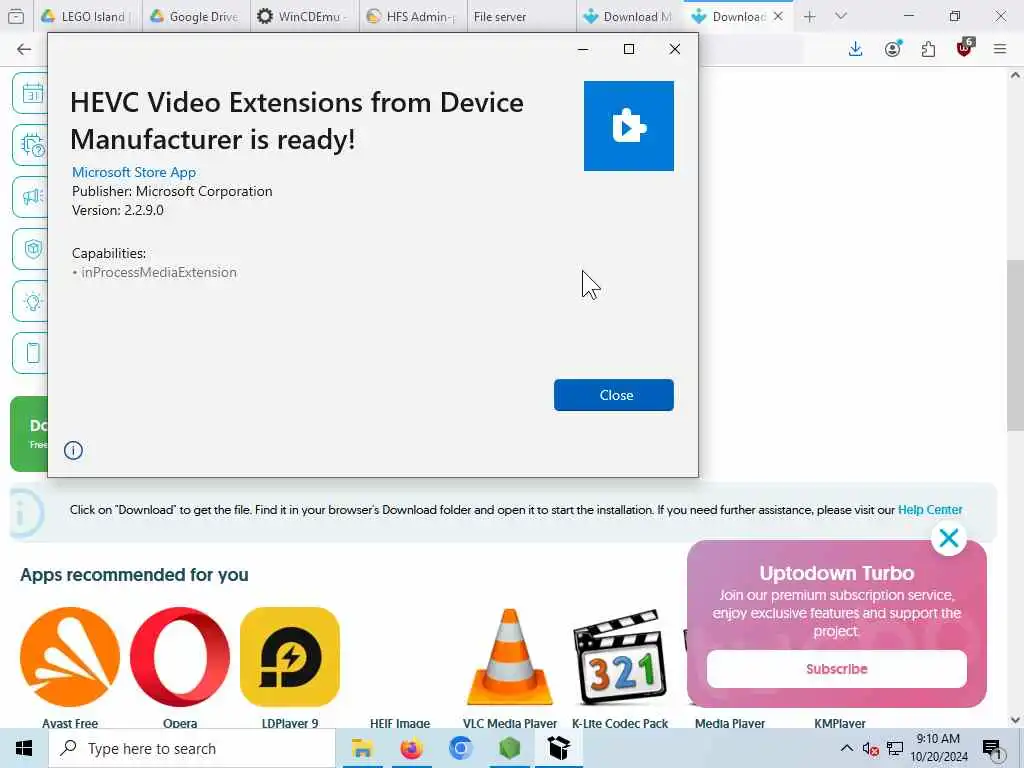Switch to the Google Drive browser tab
The width and height of the screenshot is (1024, 768).
pos(195,16)
